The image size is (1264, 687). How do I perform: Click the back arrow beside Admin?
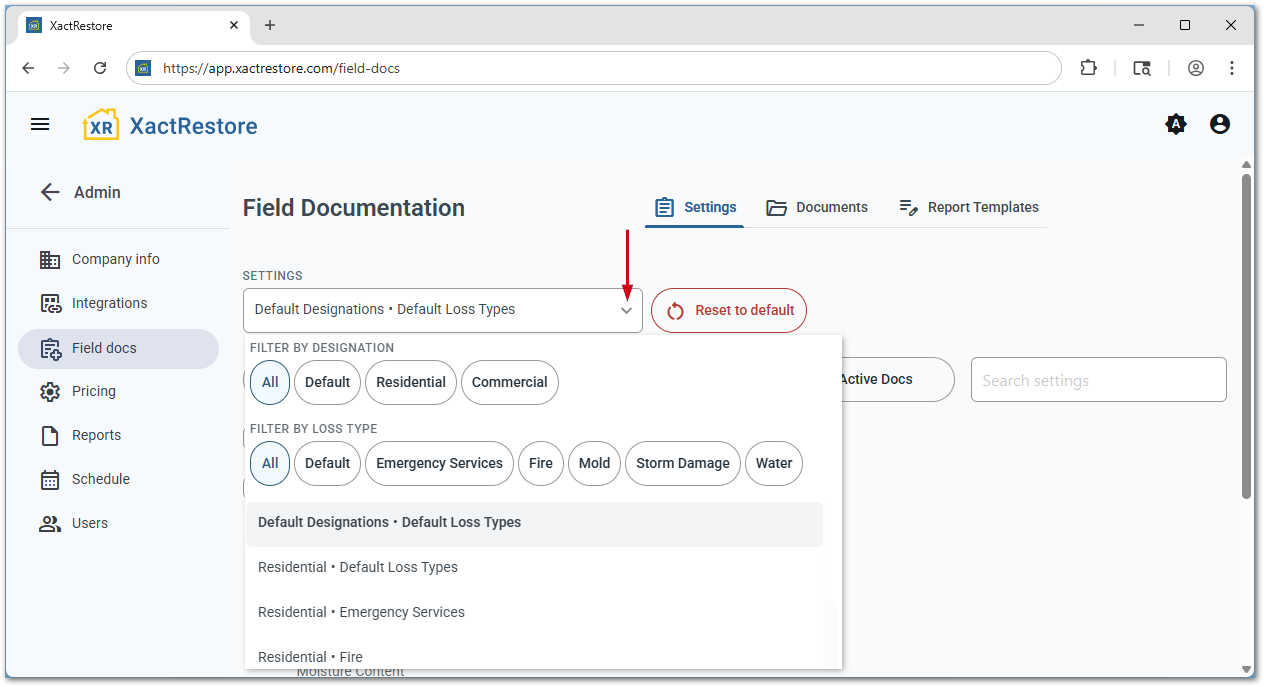[x=50, y=192]
